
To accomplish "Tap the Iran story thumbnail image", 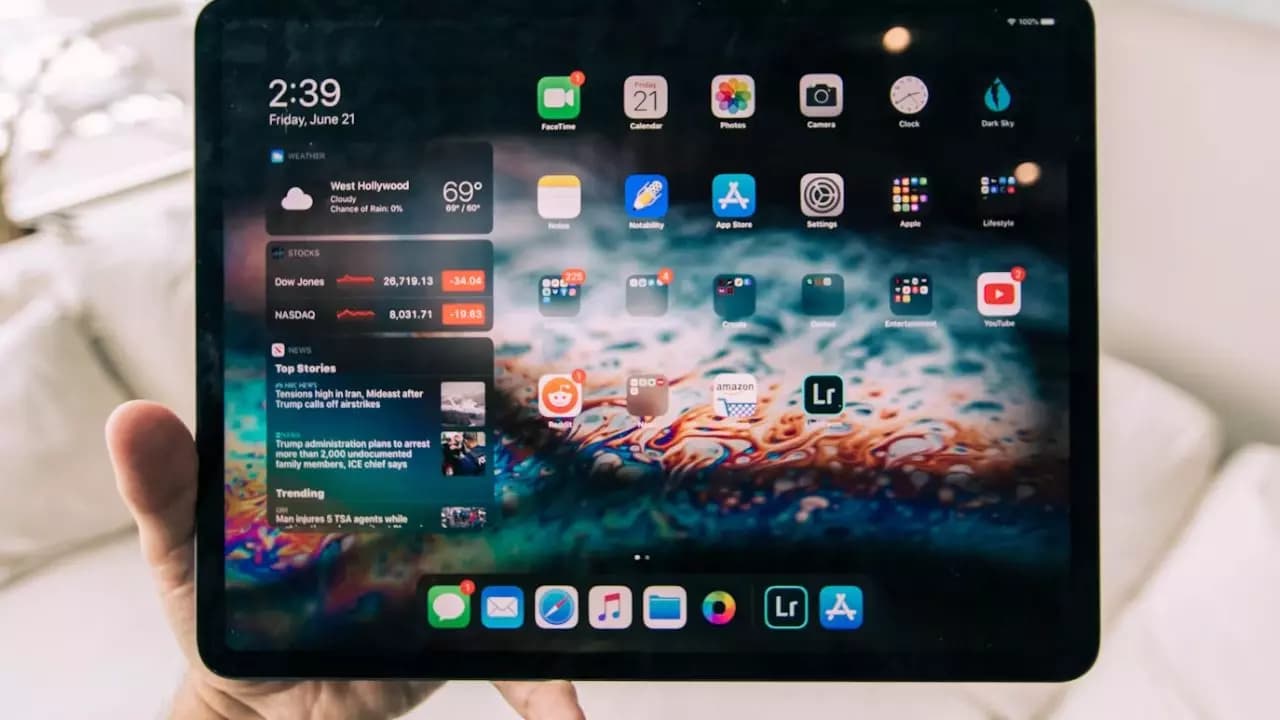I will click(463, 402).
